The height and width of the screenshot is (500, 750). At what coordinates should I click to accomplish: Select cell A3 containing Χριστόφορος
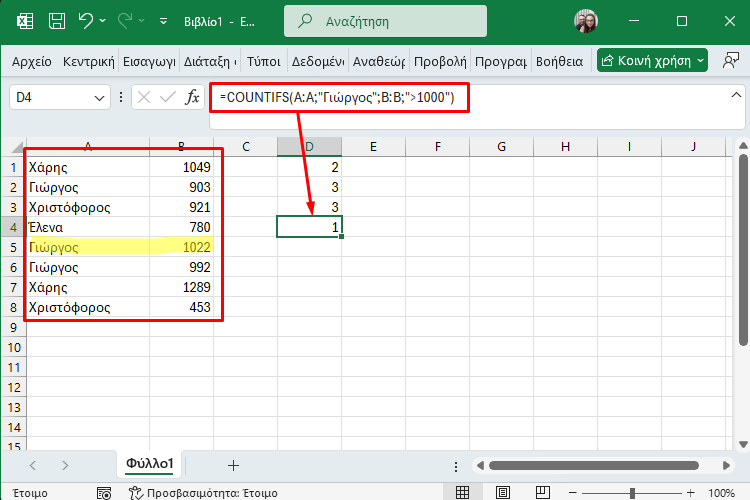click(x=88, y=207)
